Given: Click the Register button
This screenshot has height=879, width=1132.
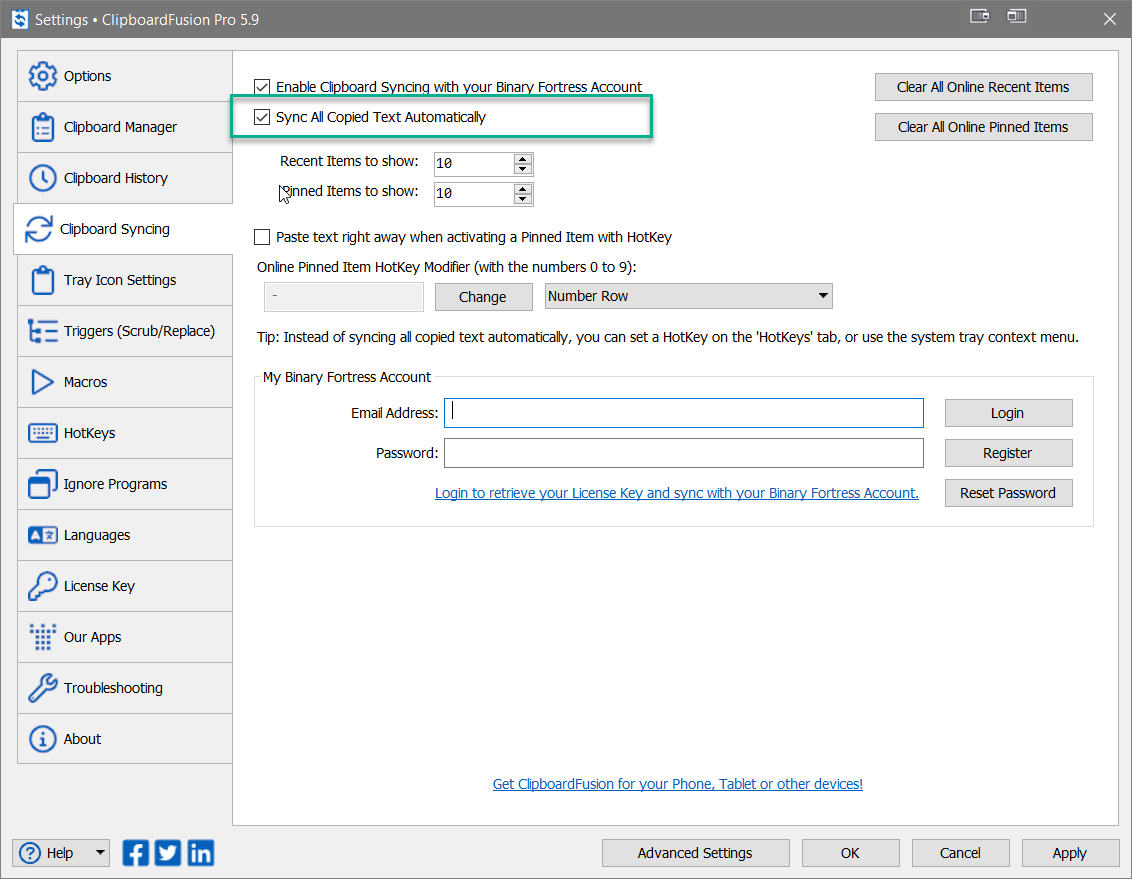Looking at the screenshot, I should coord(1008,453).
